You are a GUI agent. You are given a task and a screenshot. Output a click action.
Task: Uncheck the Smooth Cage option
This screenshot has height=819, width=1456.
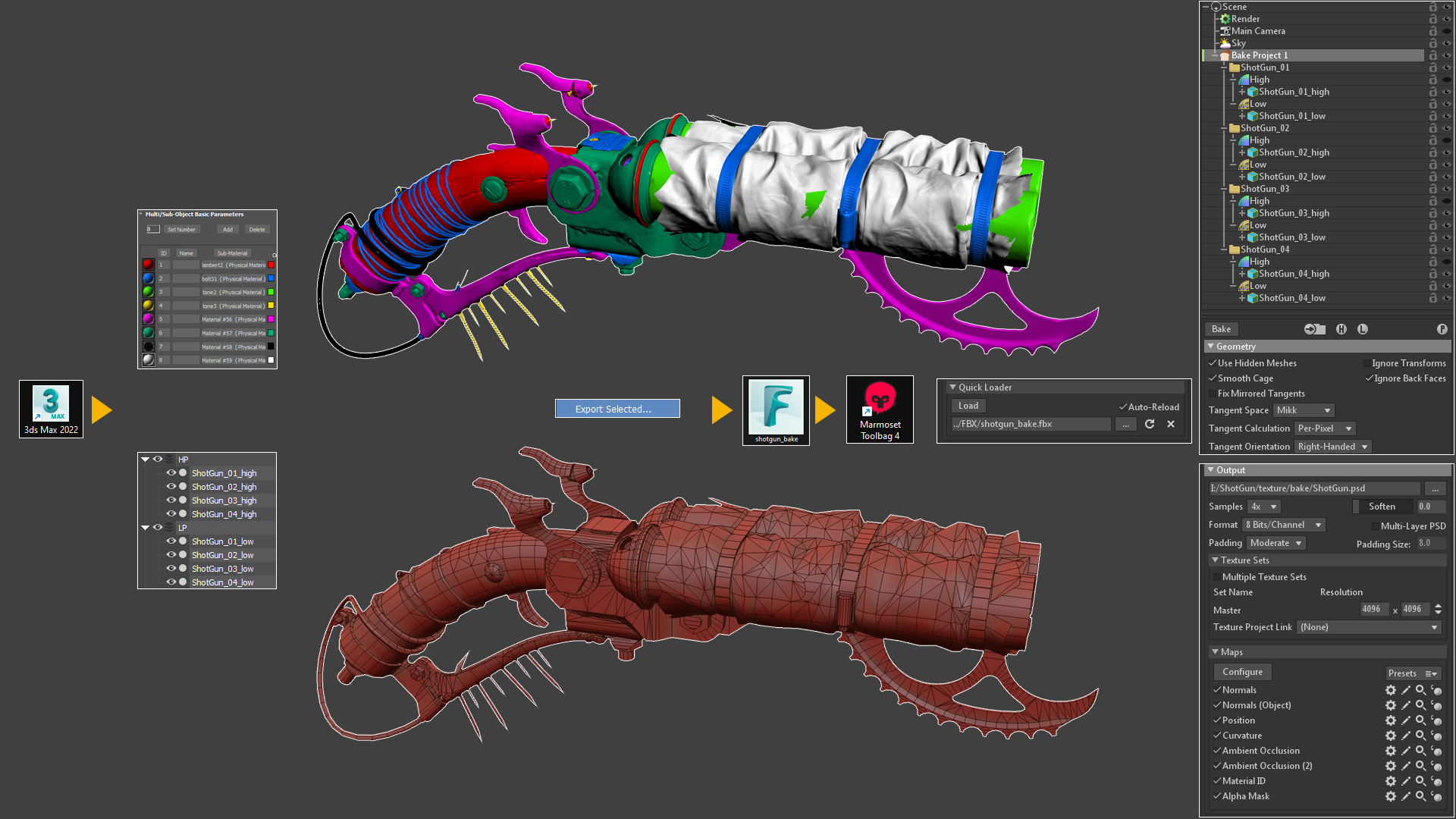1213,378
